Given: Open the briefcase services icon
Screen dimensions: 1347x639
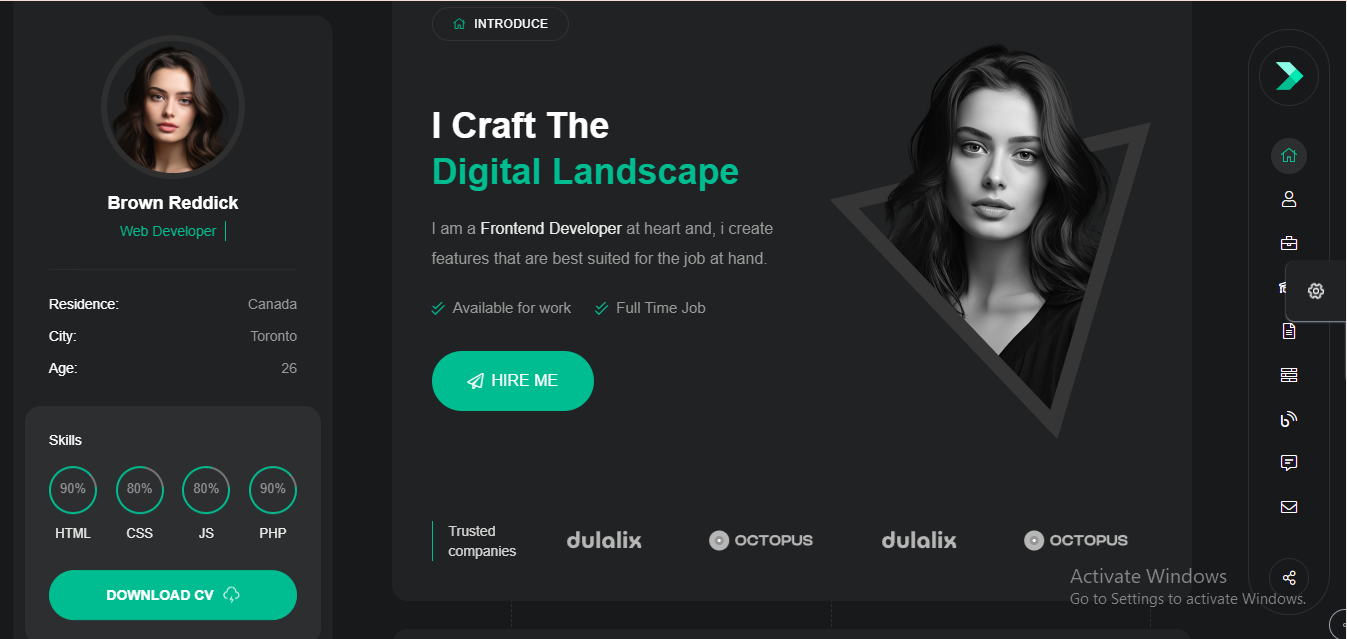Looking at the screenshot, I should coord(1289,243).
